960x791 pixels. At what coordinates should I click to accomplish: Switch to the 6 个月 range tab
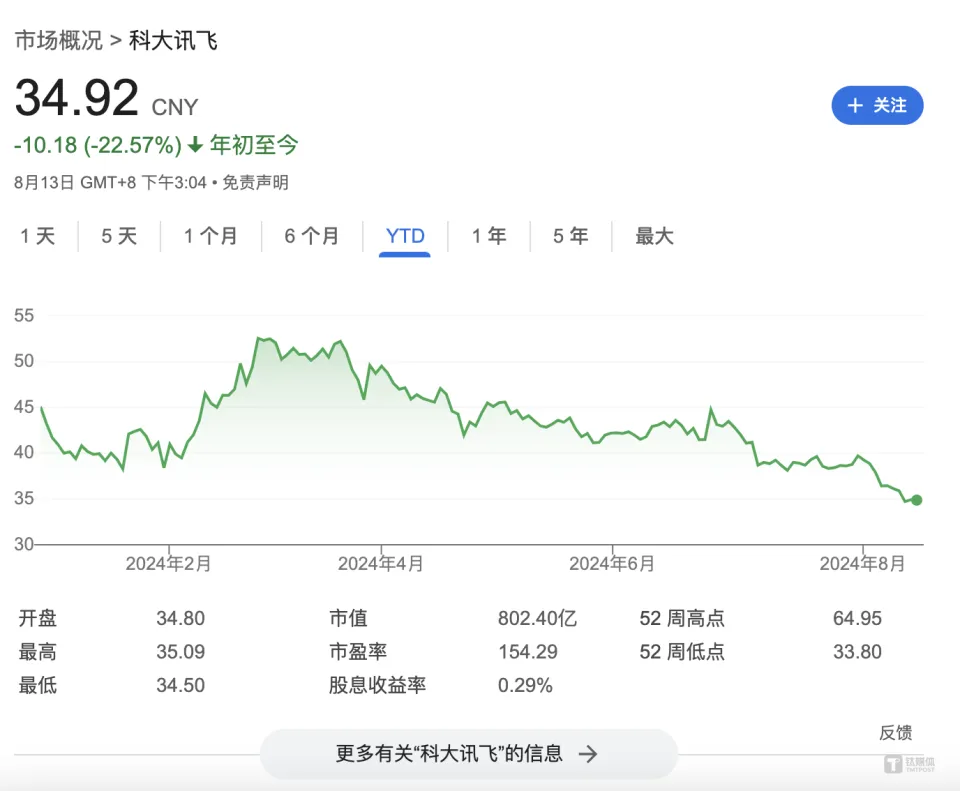click(x=312, y=236)
